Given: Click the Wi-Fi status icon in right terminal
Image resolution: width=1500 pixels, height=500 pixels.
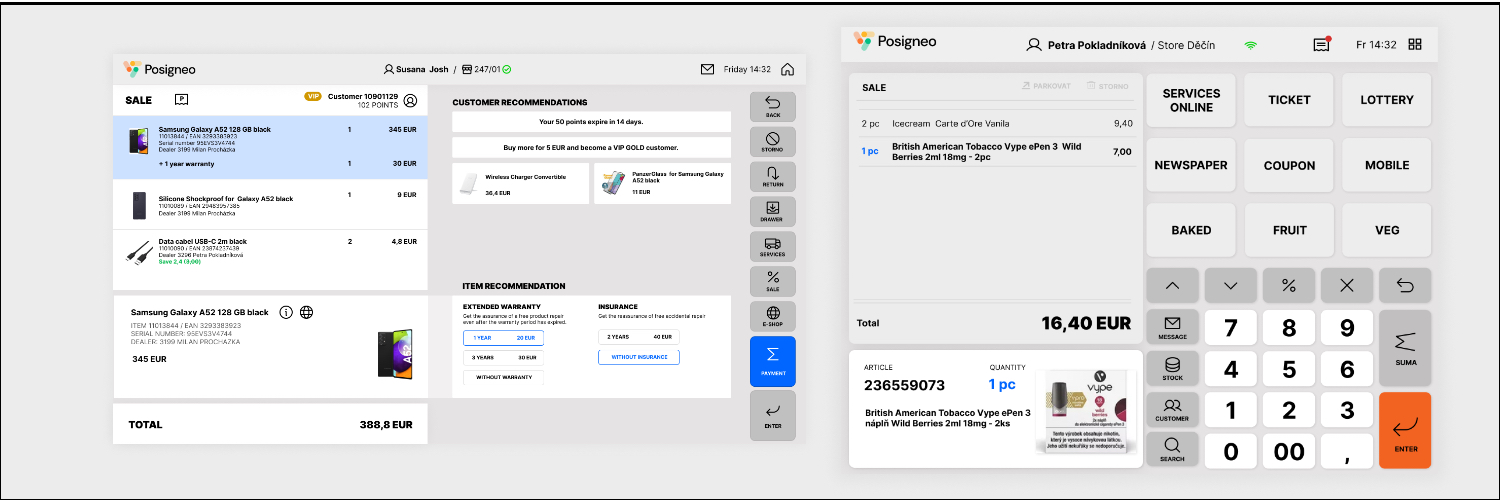Looking at the screenshot, I should pyautogui.click(x=1250, y=45).
